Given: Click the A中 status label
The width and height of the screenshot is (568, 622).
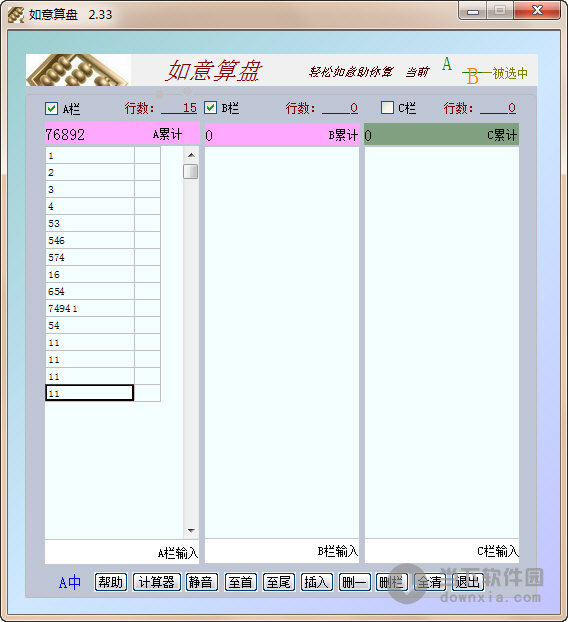Looking at the screenshot, I should click(x=70, y=582).
